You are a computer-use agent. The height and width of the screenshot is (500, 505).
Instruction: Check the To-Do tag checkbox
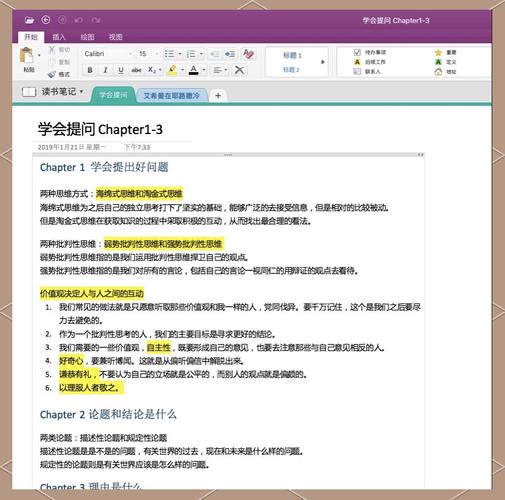click(357, 52)
